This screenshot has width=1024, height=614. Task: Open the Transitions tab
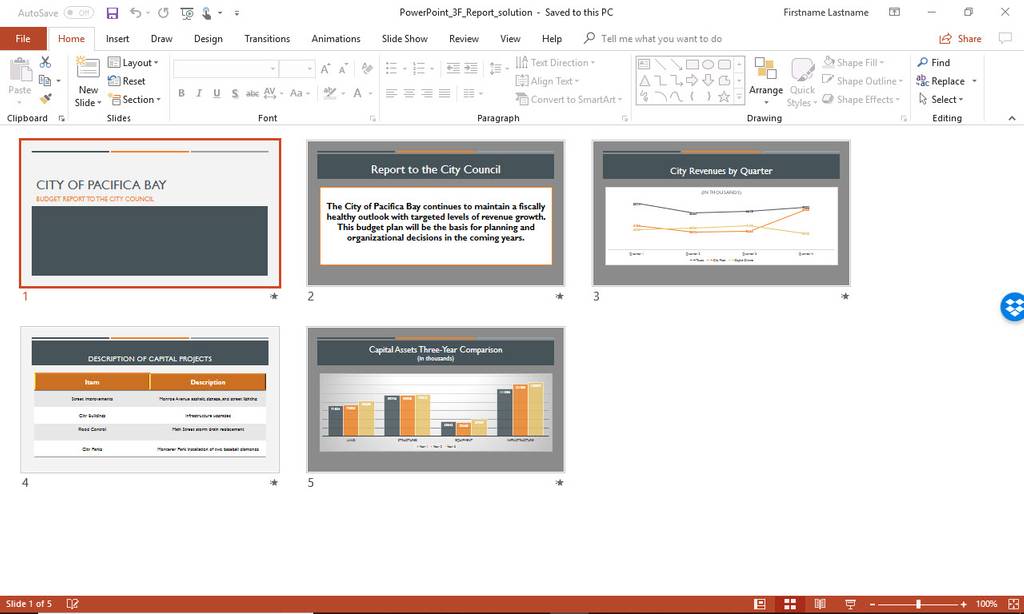(267, 39)
